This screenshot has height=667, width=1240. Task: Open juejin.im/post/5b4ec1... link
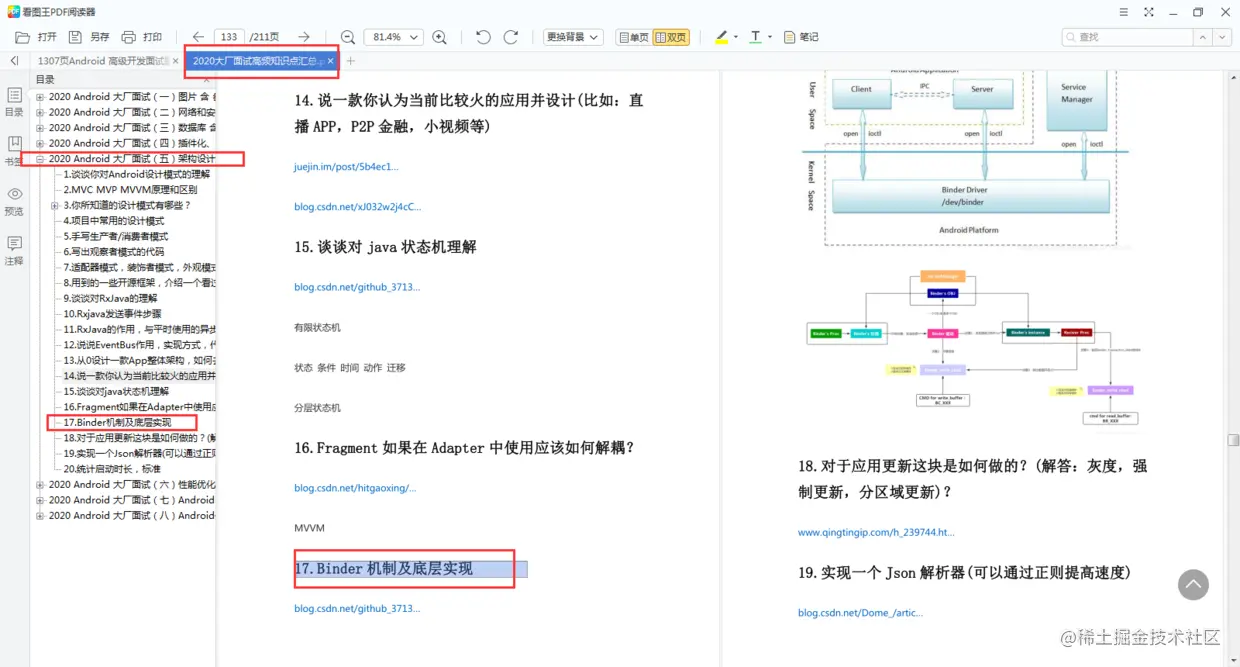point(346,166)
